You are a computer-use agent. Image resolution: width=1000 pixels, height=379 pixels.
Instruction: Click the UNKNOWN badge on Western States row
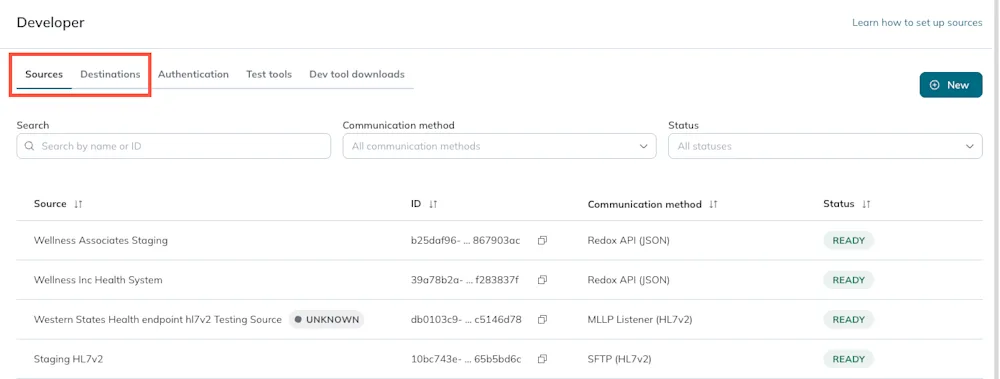click(327, 320)
